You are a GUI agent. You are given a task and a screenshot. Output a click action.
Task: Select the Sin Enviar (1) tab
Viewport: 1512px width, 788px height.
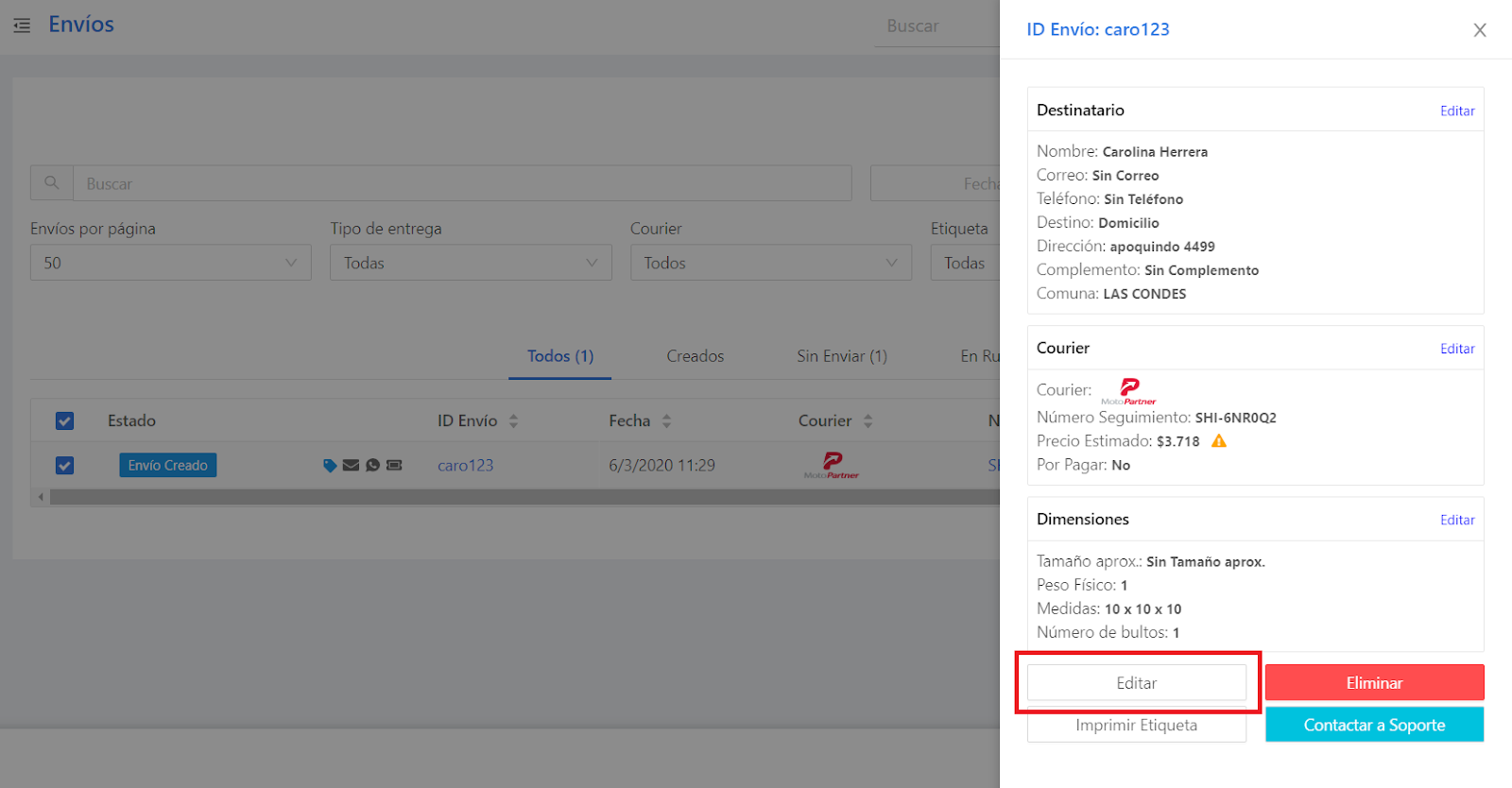tap(841, 356)
